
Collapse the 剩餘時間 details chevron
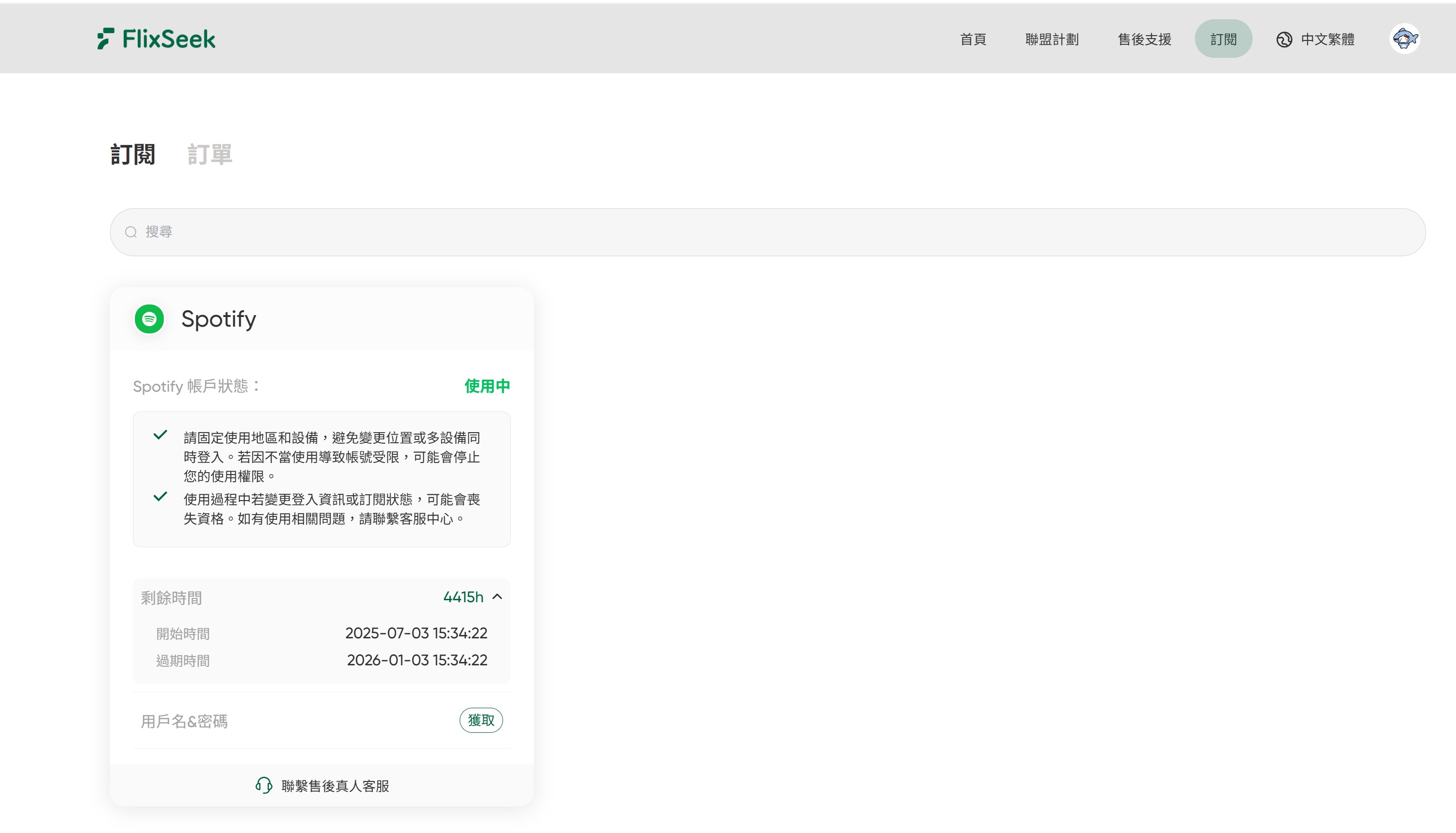pos(497,597)
